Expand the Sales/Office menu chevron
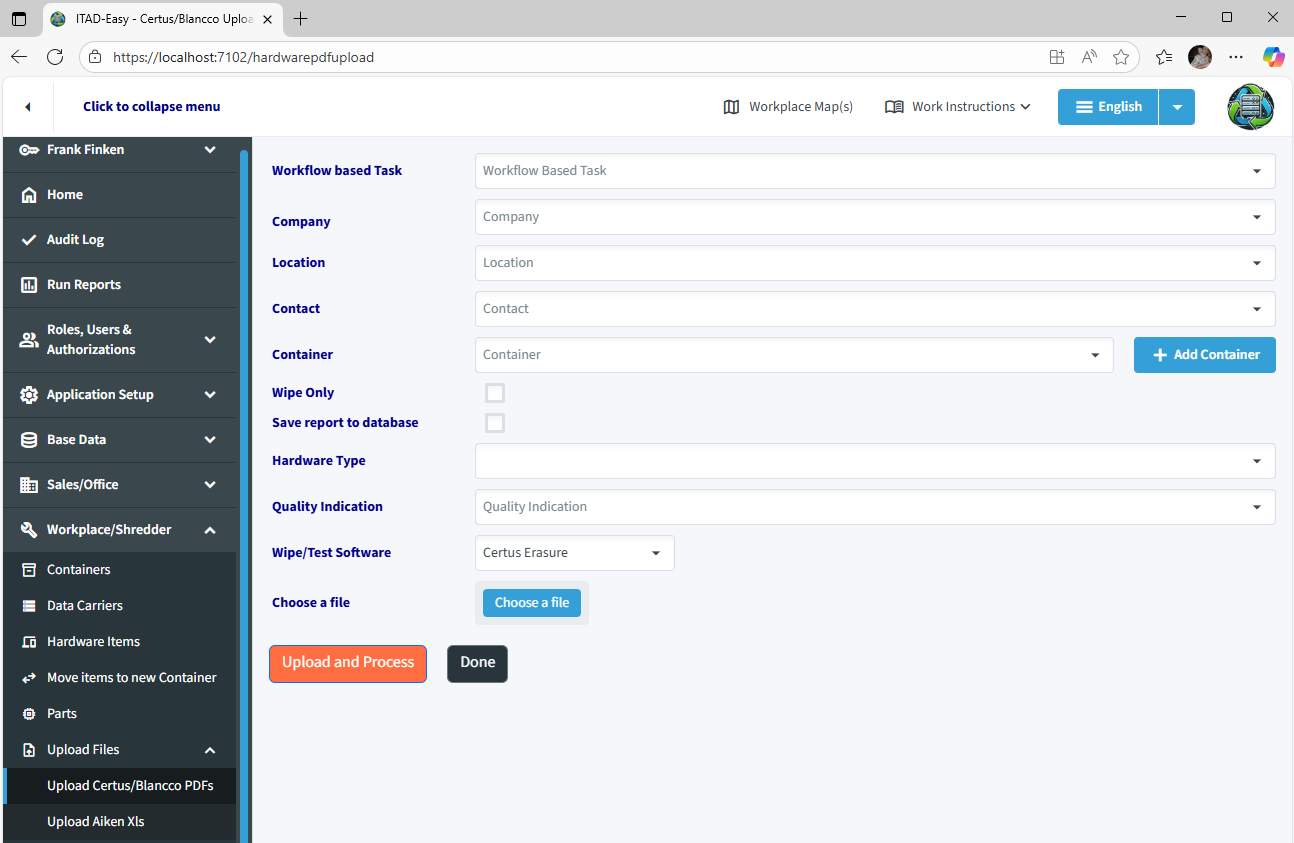 click(210, 485)
